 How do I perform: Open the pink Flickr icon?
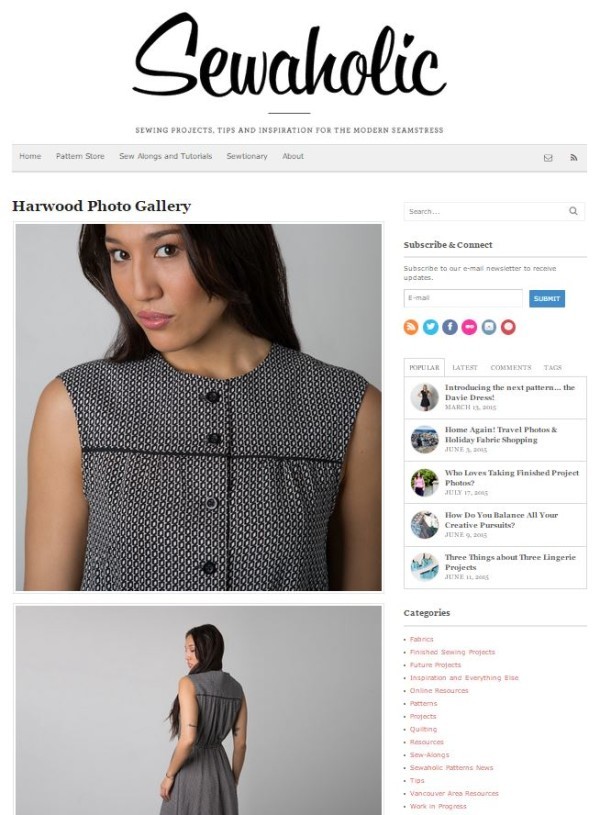point(469,327)
